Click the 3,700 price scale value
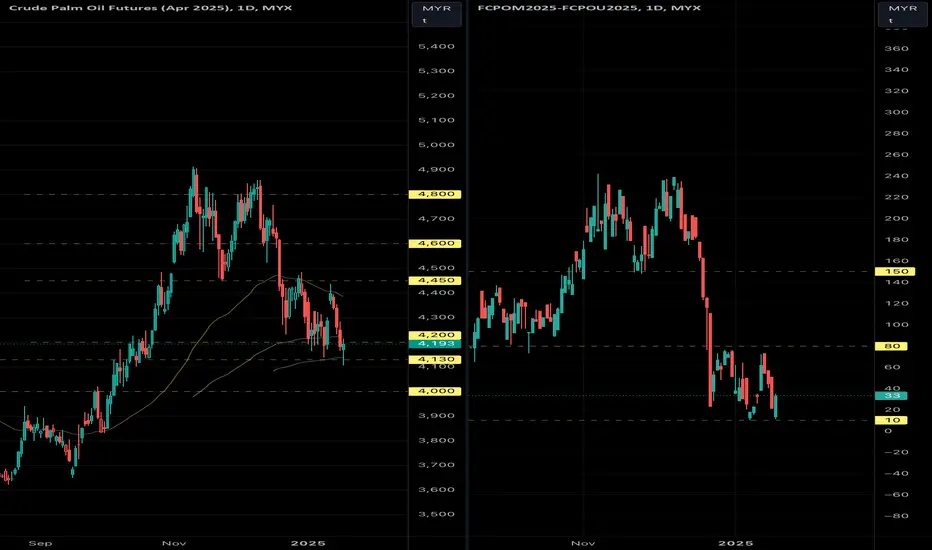This screenshot has width=932, height=550. point(436,465)
